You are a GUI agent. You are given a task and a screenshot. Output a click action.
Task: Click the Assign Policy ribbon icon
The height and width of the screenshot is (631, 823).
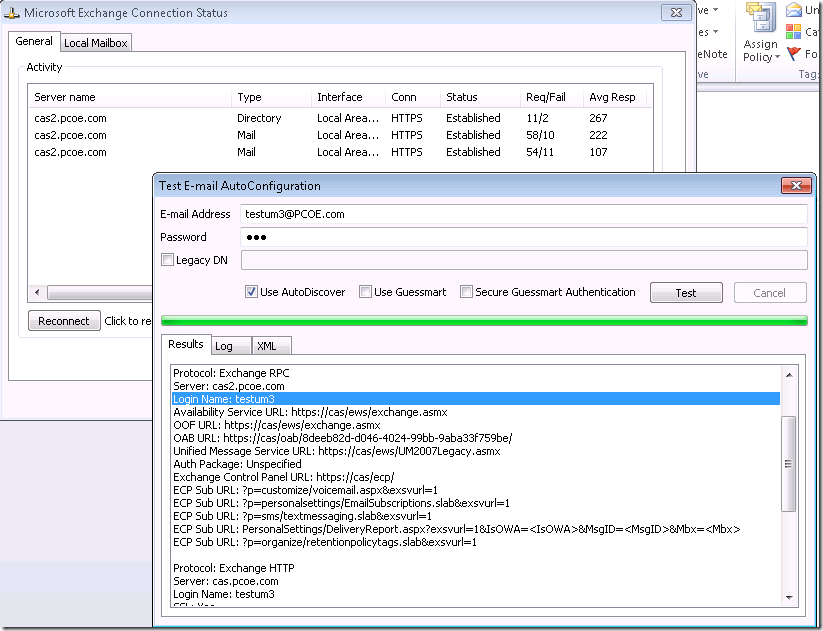click(761, 18)
